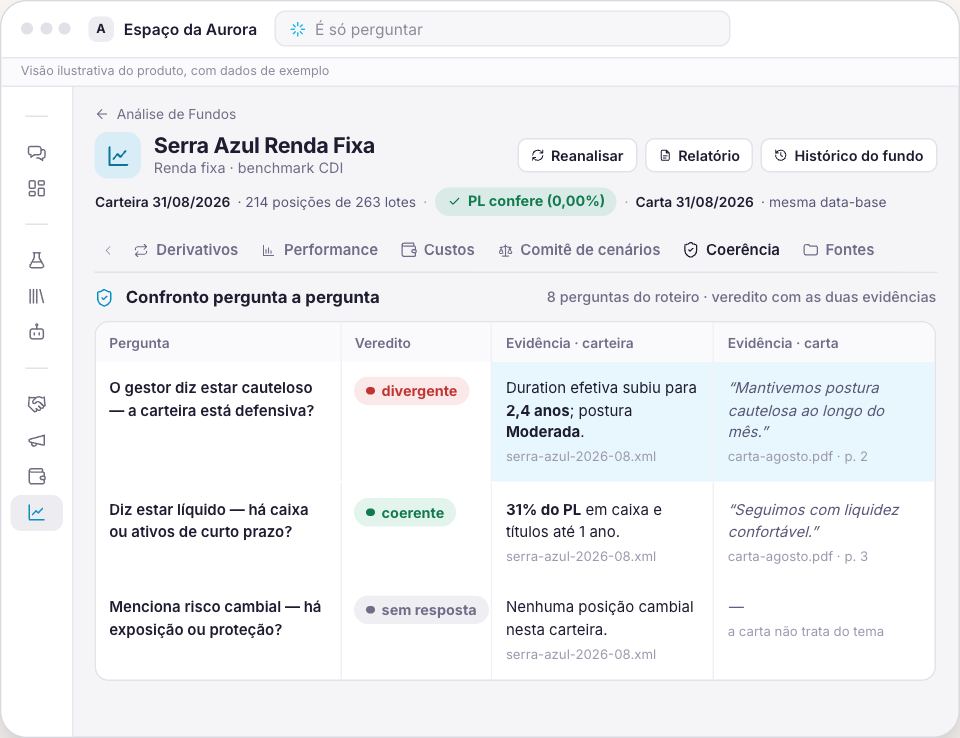Open source carta-agosto.pdf · p. 3

(798, 556)
